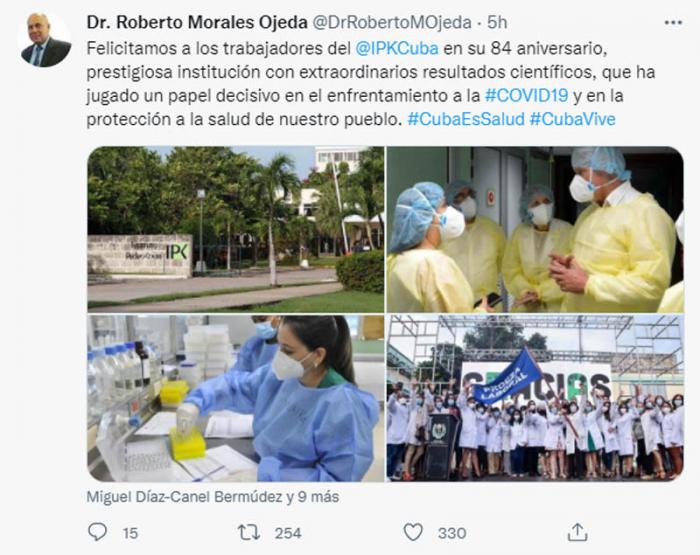Like the tweet with heart icon
Viewport: 700px width, 555px height.
pyautogui.click(x=413, y=533)
